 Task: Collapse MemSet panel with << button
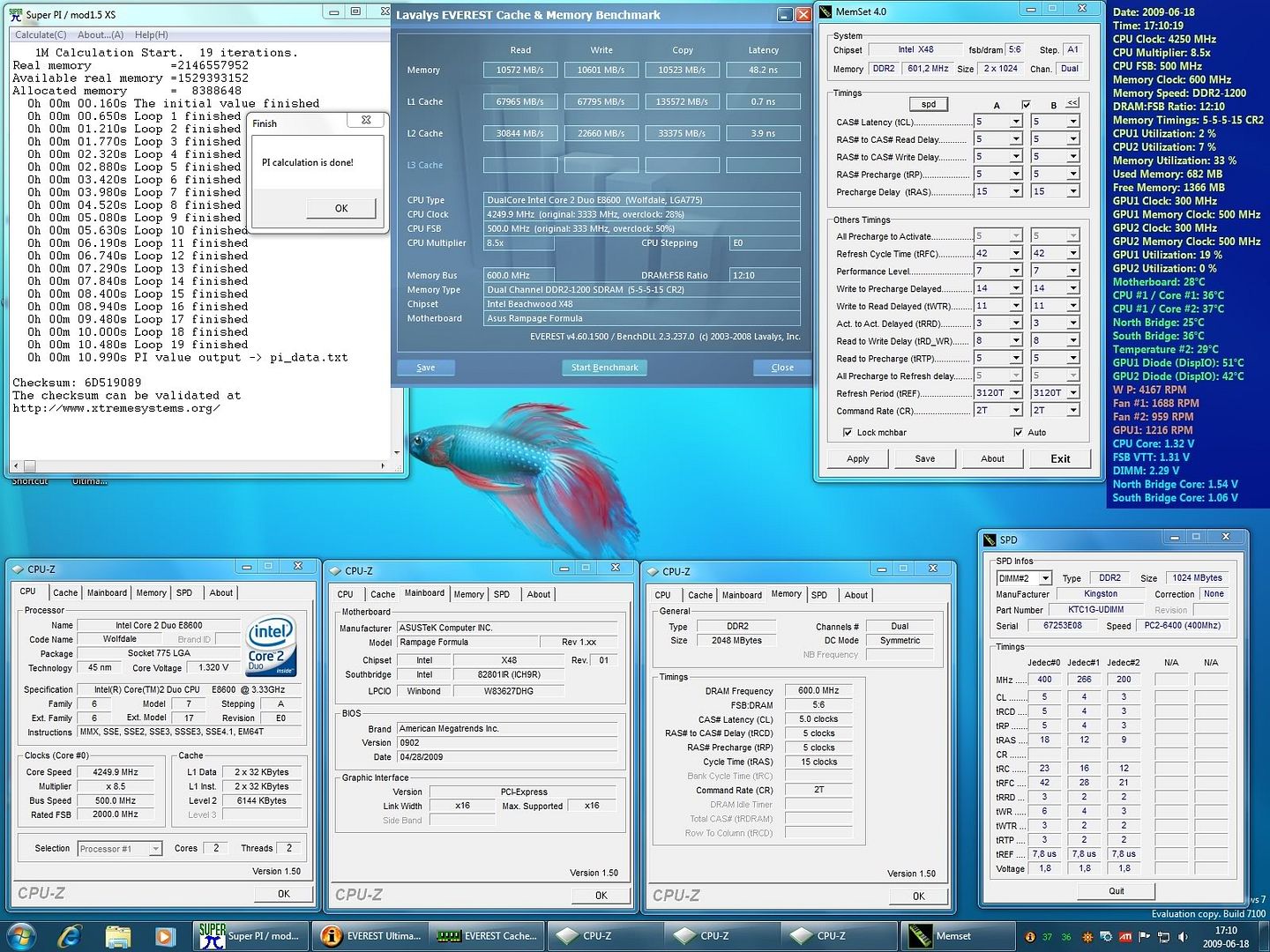point(1072,103)
